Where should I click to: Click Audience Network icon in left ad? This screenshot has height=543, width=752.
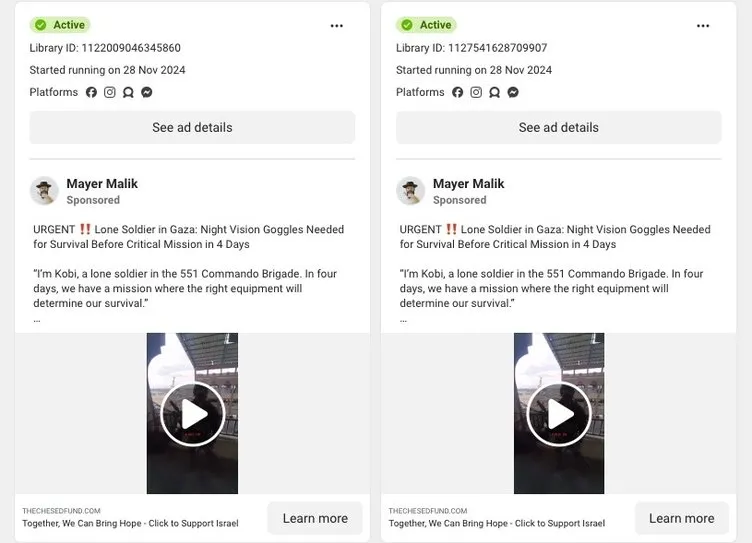[x=128, y=92]
